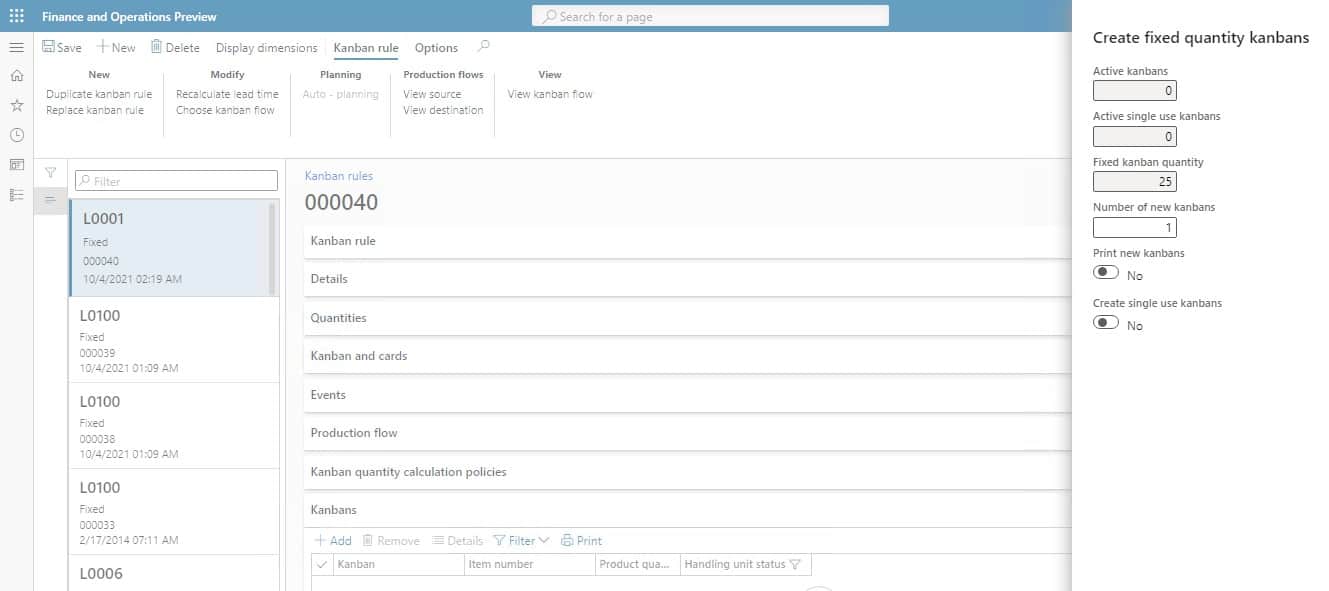1329x591 pixels.
Task: Expand the Kanban and cards section
Action: point(687,356)
